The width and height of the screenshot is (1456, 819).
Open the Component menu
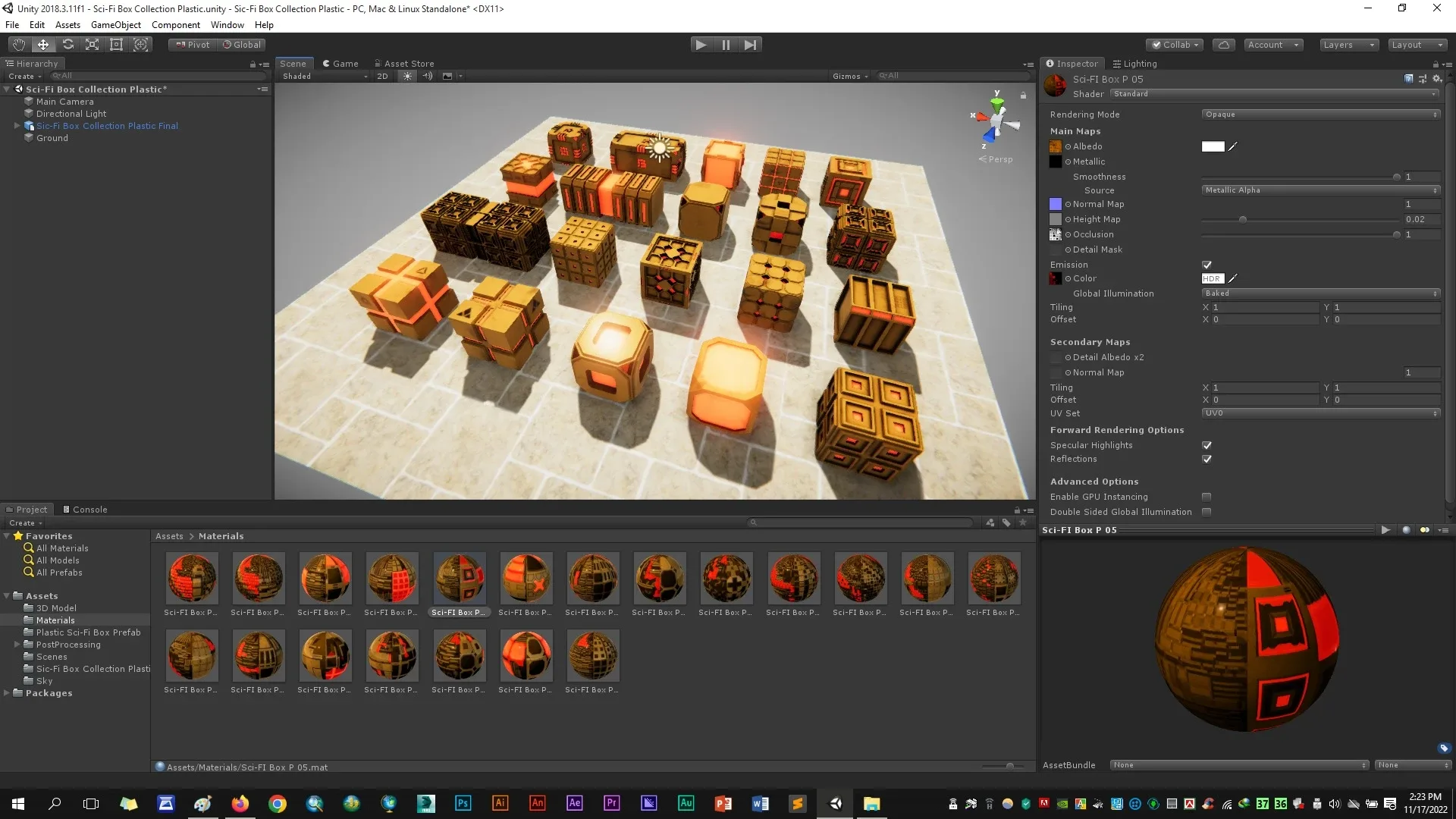pos(175,25)
